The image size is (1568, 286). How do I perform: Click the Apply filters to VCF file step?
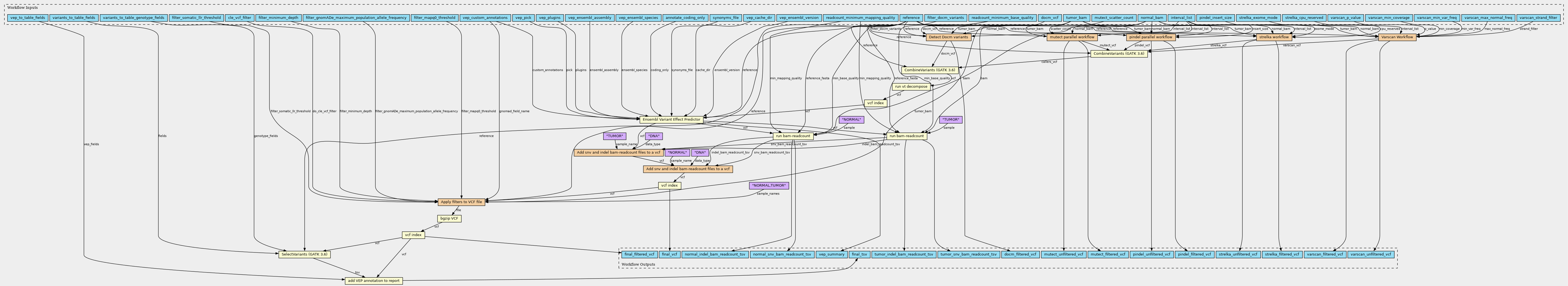click(461, 201)
